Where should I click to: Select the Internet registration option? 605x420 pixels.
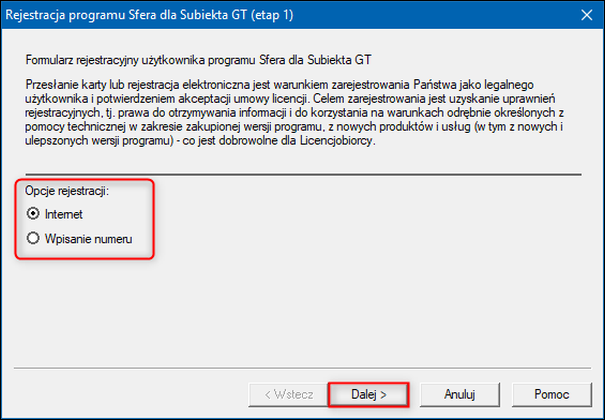[34, 213]
